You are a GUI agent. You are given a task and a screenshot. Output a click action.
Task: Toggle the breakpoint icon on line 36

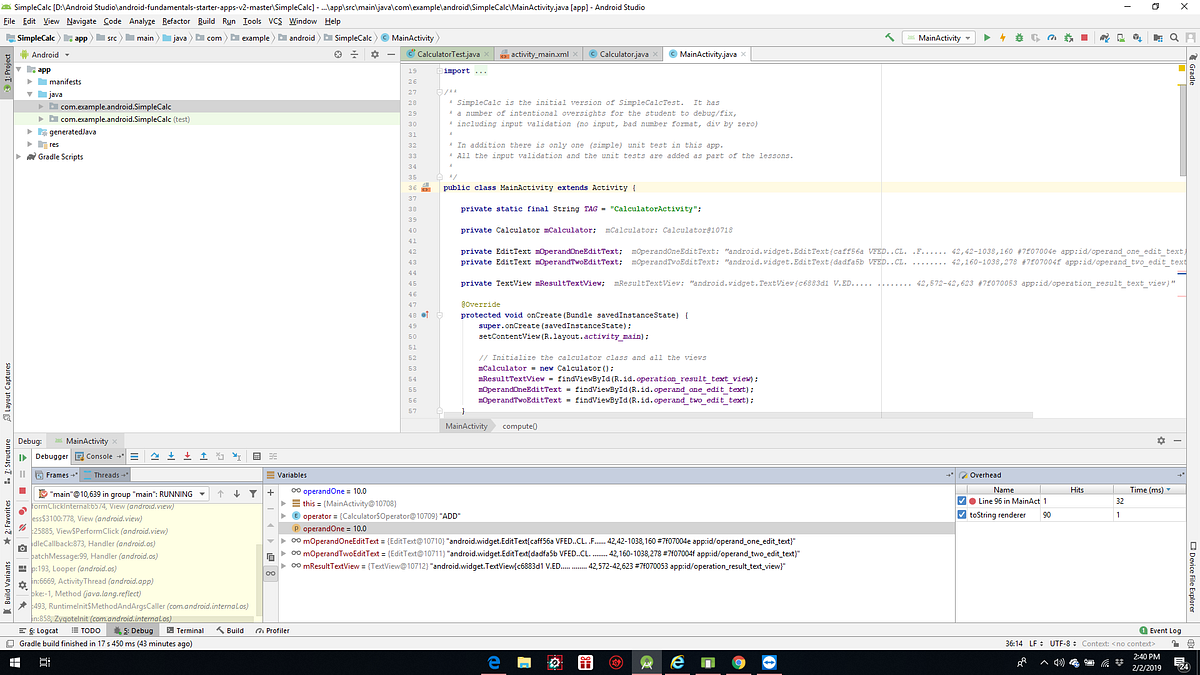pyautogui.click(x=427, y=187)
